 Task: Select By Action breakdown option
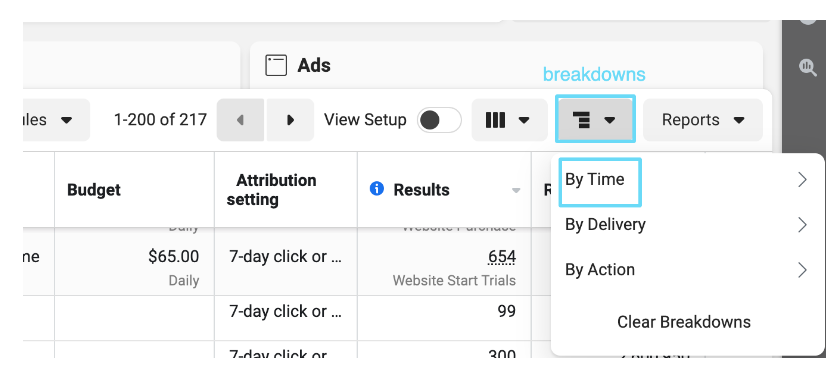point(600,270)
